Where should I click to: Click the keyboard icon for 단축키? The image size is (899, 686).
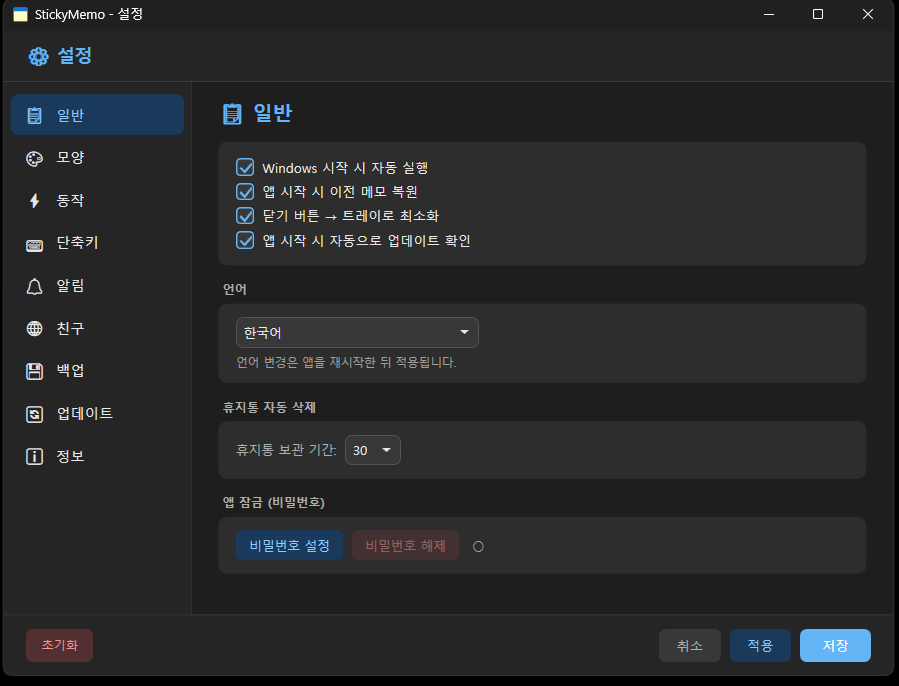pyautogui.click(x=35, y=244)
